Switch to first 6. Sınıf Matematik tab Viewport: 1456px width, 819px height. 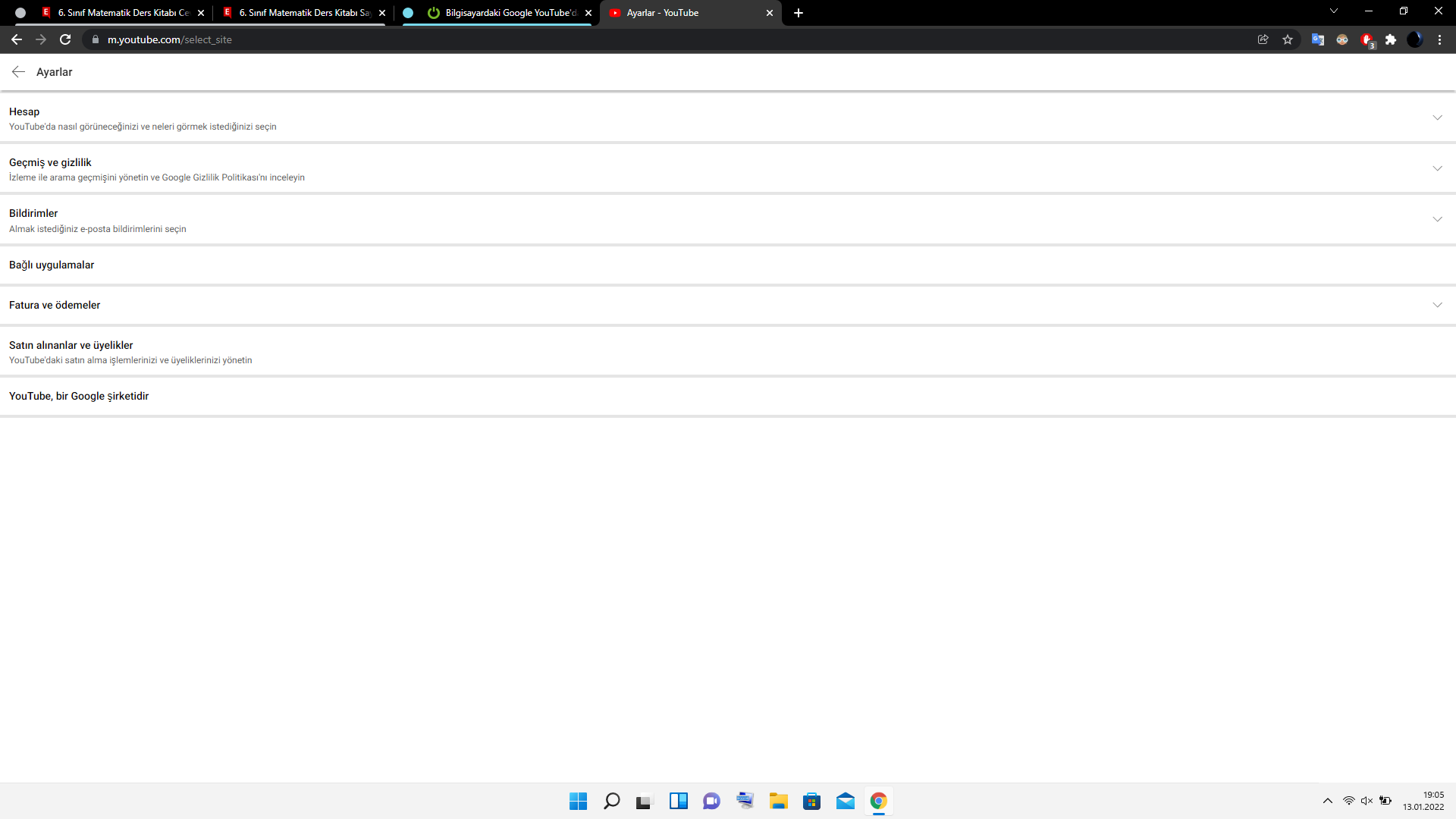pos(121,13)
